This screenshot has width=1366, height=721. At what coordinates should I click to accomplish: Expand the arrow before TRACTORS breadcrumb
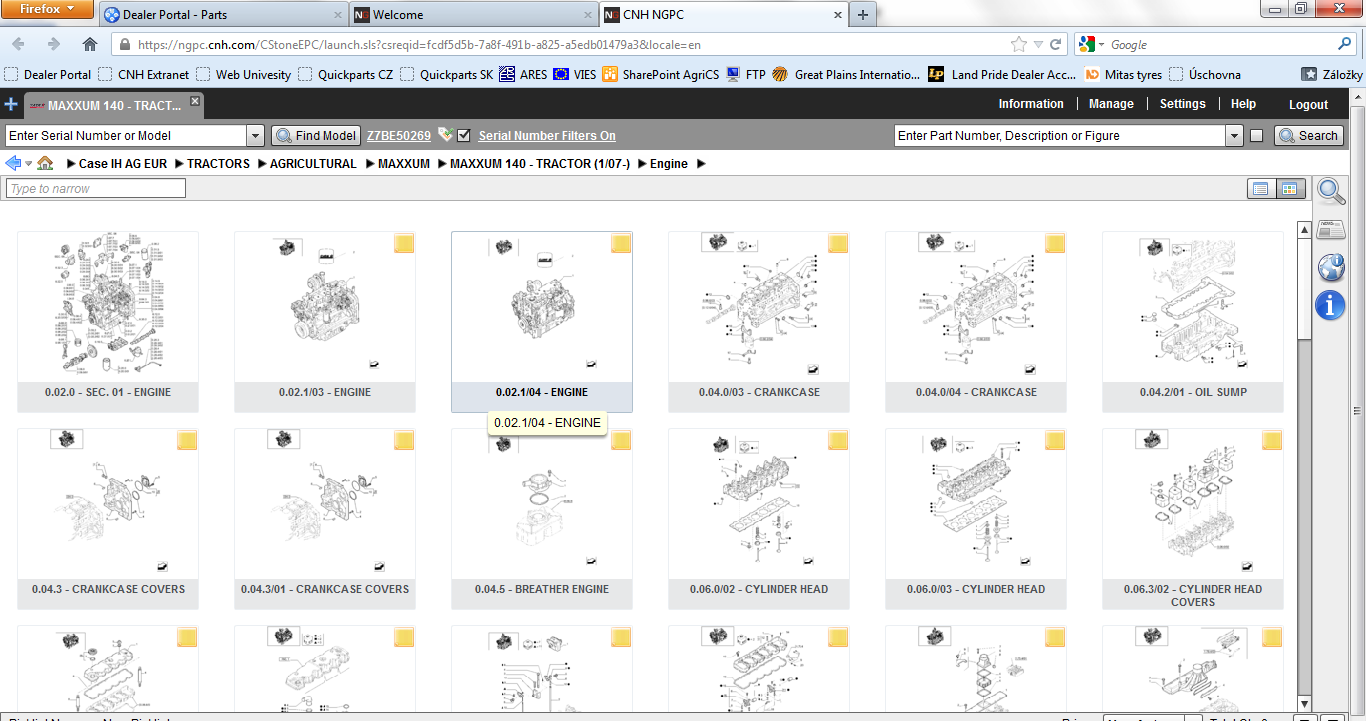coord(179,164)
